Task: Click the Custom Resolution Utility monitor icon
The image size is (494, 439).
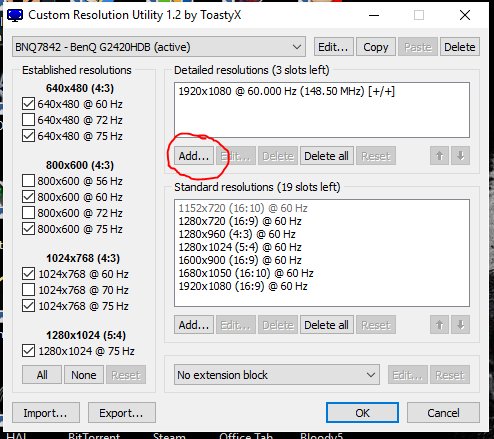Action: click(15, 15)
